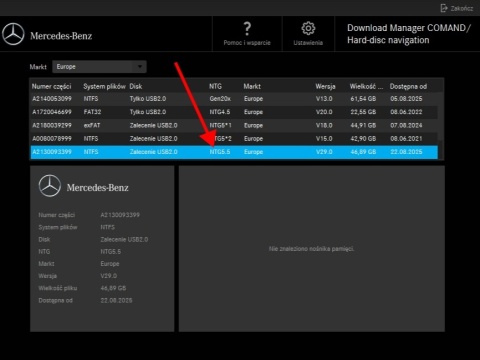Select row with part number A2140053099
Screen dimensions: 480x360
[x=234, y=99]
